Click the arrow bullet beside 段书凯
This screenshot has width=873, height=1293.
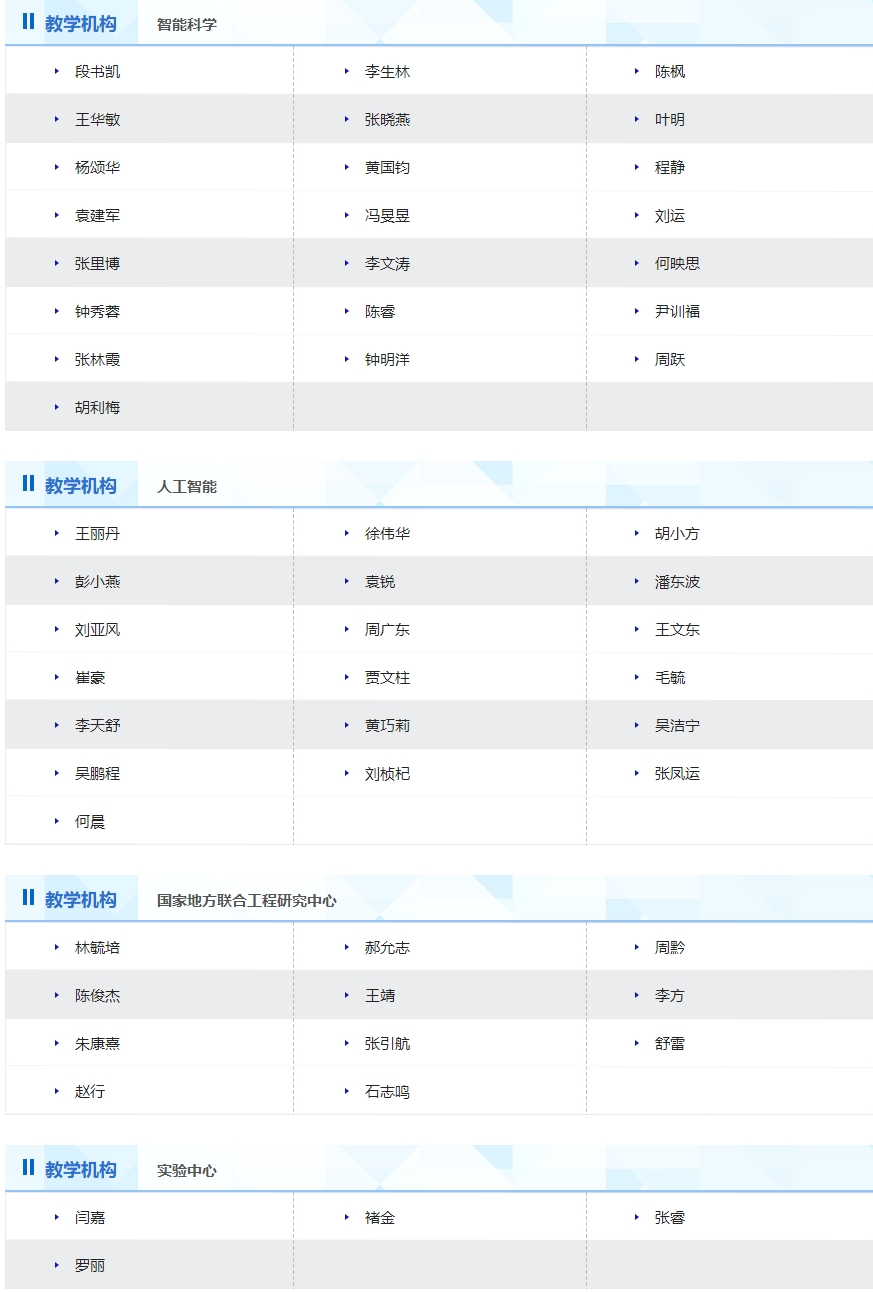[x=57, y=72]
